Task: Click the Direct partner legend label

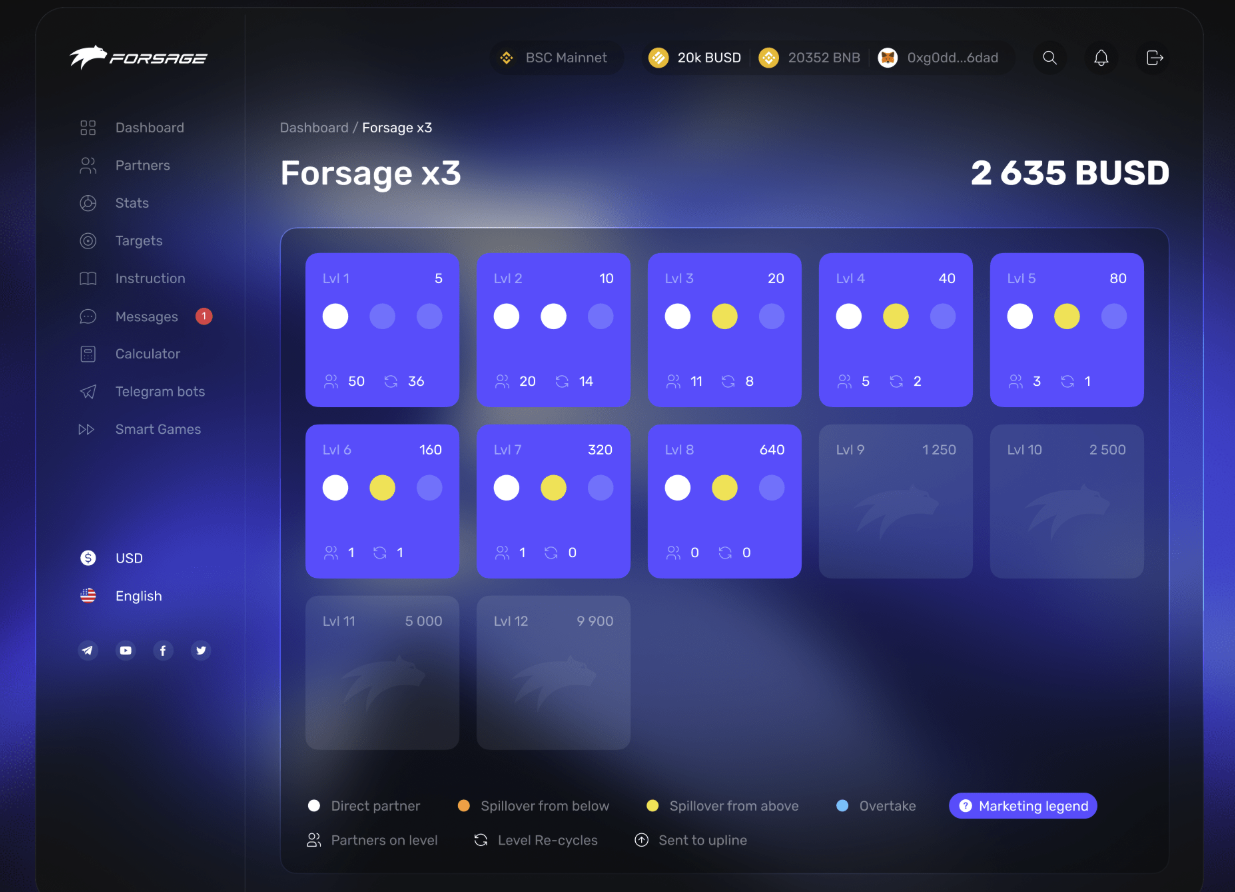Action: pyautogui.click(x=375, y=806)
